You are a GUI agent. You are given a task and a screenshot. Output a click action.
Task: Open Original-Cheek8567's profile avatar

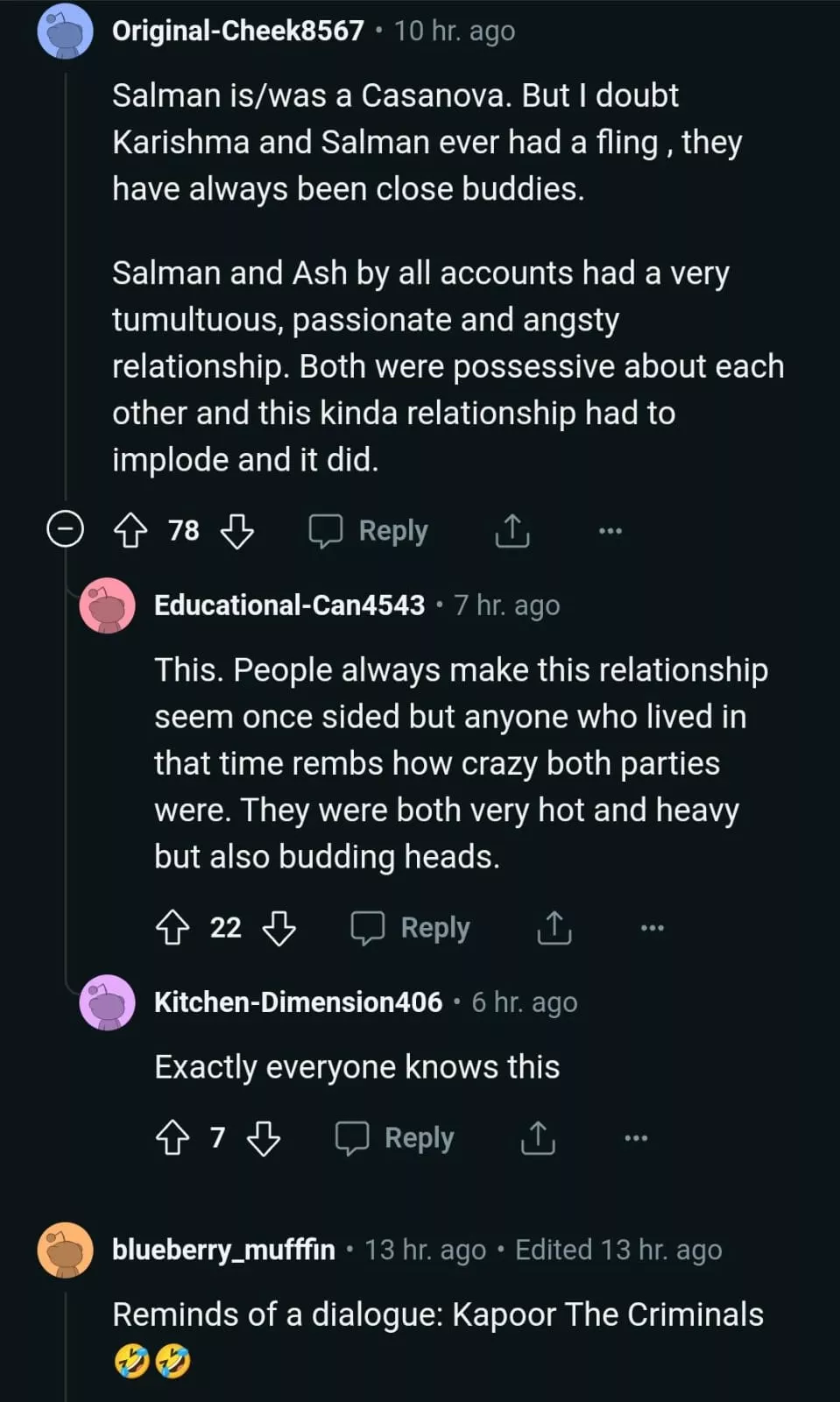[66, 32]
